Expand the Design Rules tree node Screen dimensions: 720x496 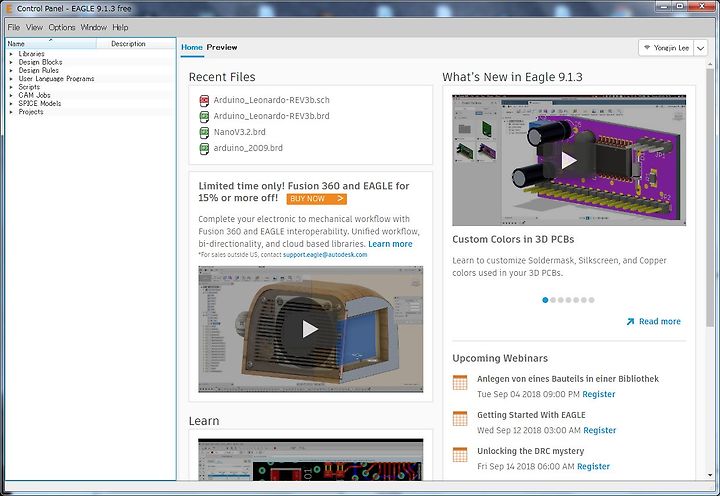[x=11, y=71]
